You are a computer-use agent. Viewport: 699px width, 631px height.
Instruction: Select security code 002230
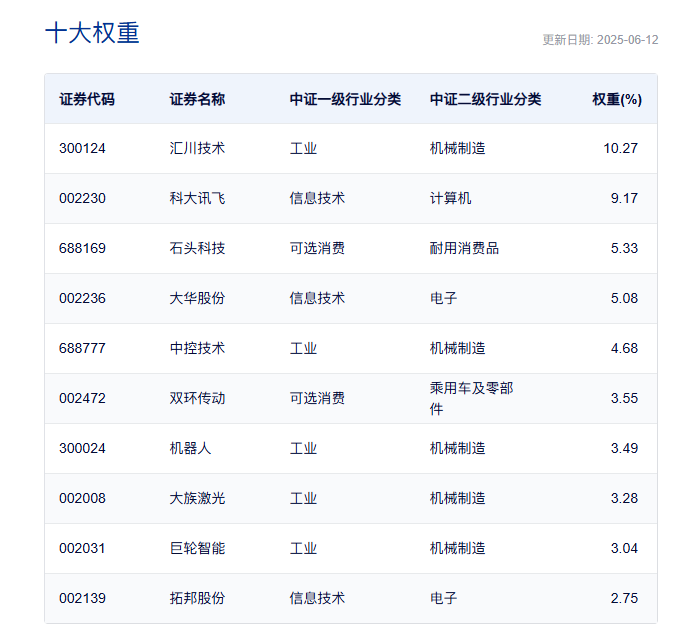(82, 198)
